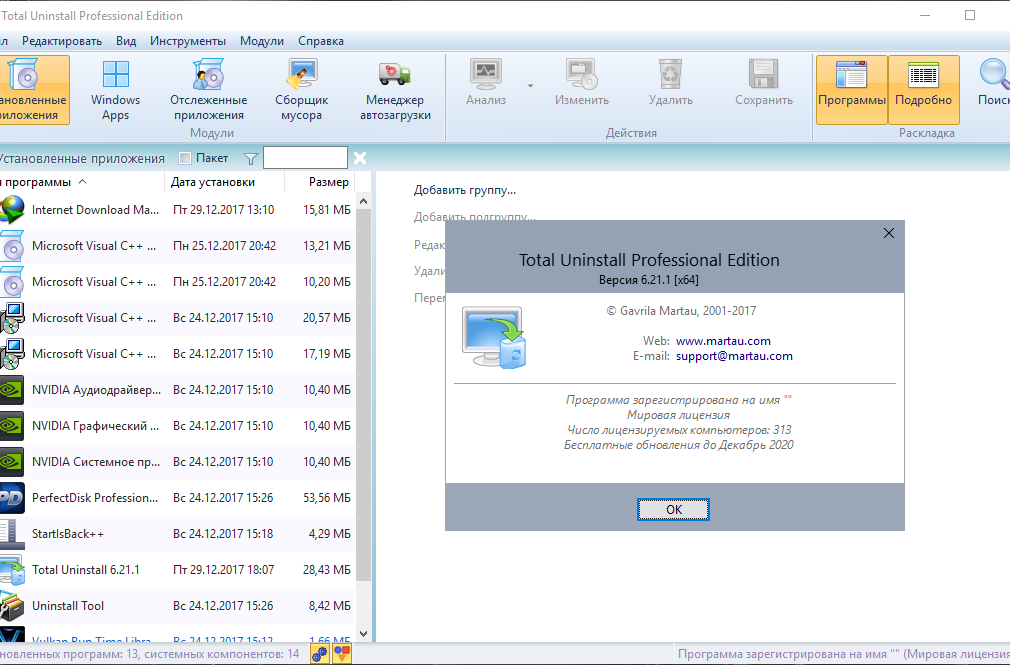Image resolution: width=1010 pixels, height=665 pixels.
Task: Open www.martau.com website link
Action: click(723, 341)
